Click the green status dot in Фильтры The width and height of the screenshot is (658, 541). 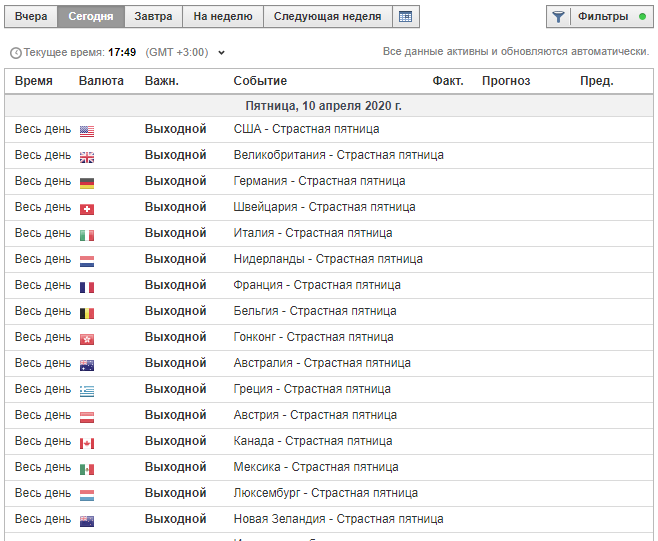tap(642, 17)
